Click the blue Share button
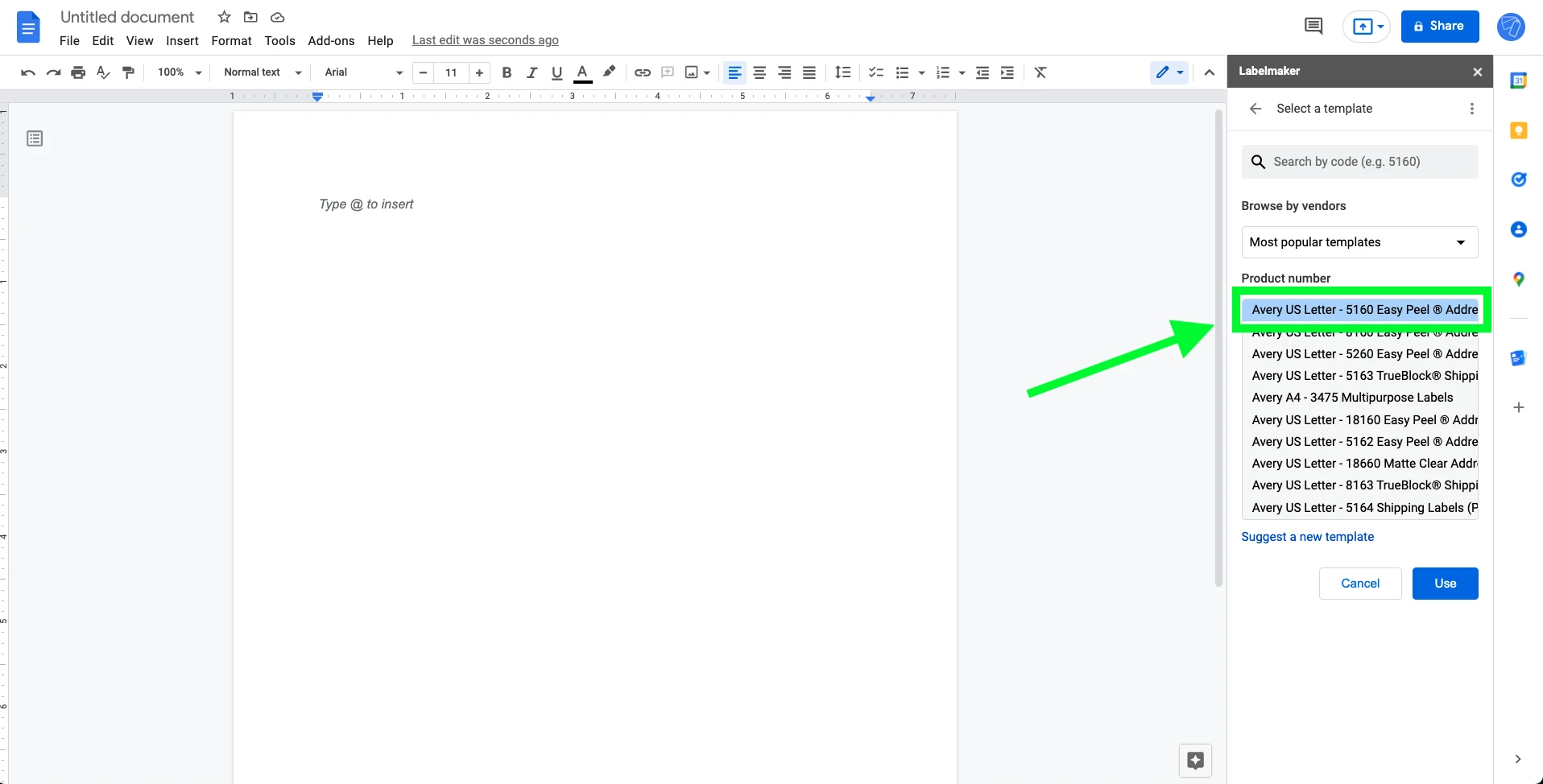This screenshot has height=784, width=1543. 1440,26
